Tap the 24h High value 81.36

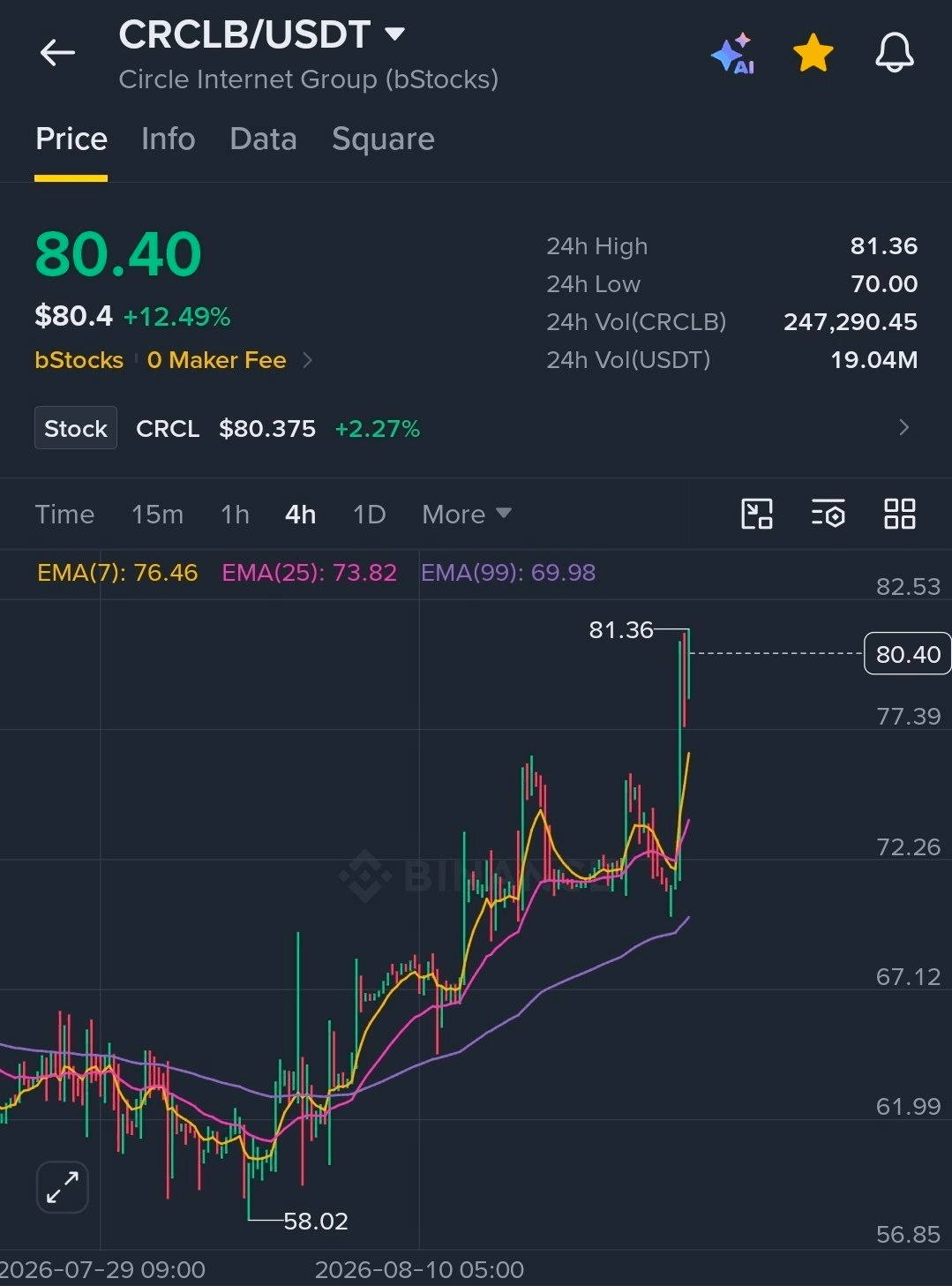[x=883, y=246]
